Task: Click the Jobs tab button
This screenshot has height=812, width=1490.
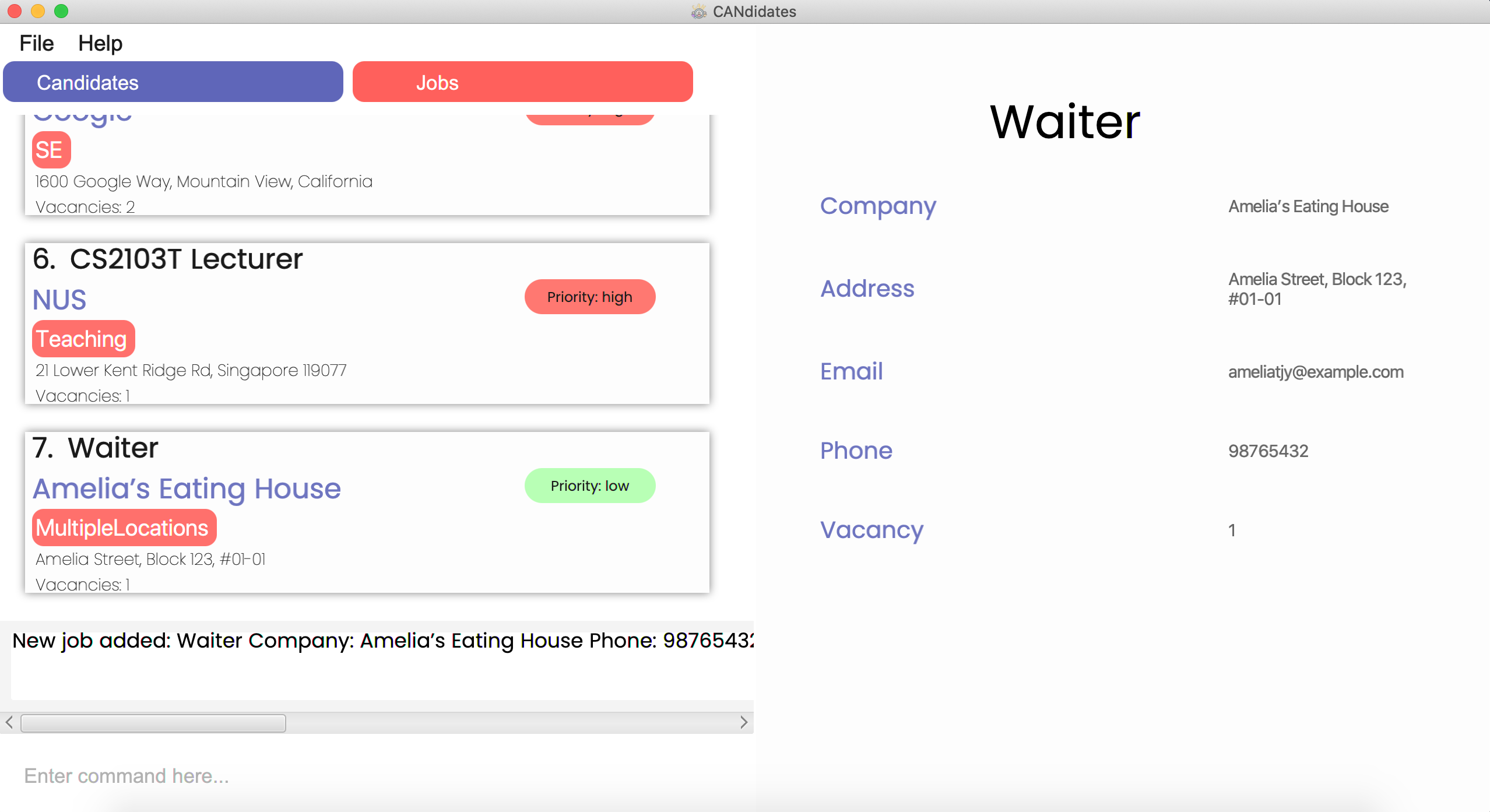Action: click(x=521, y=81)
